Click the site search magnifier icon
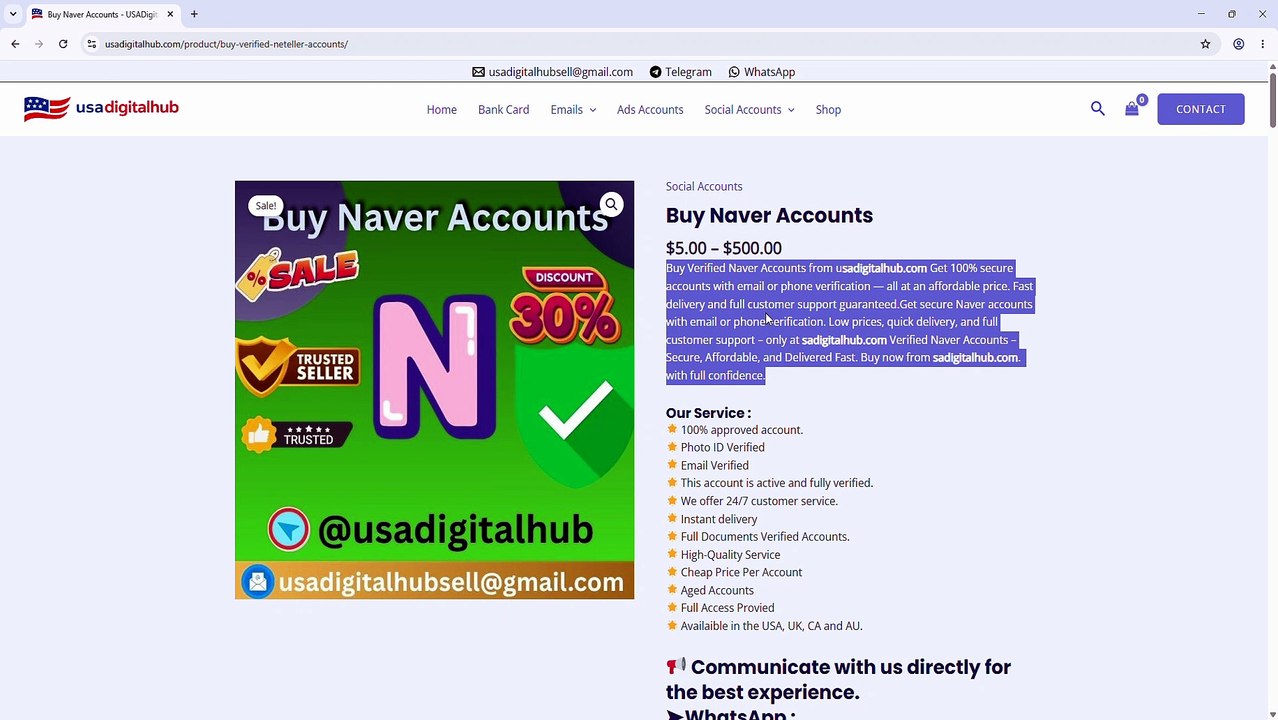The height and width of the screenshot is (720, 1278). pyautogui.click(x=1098, y=109)
